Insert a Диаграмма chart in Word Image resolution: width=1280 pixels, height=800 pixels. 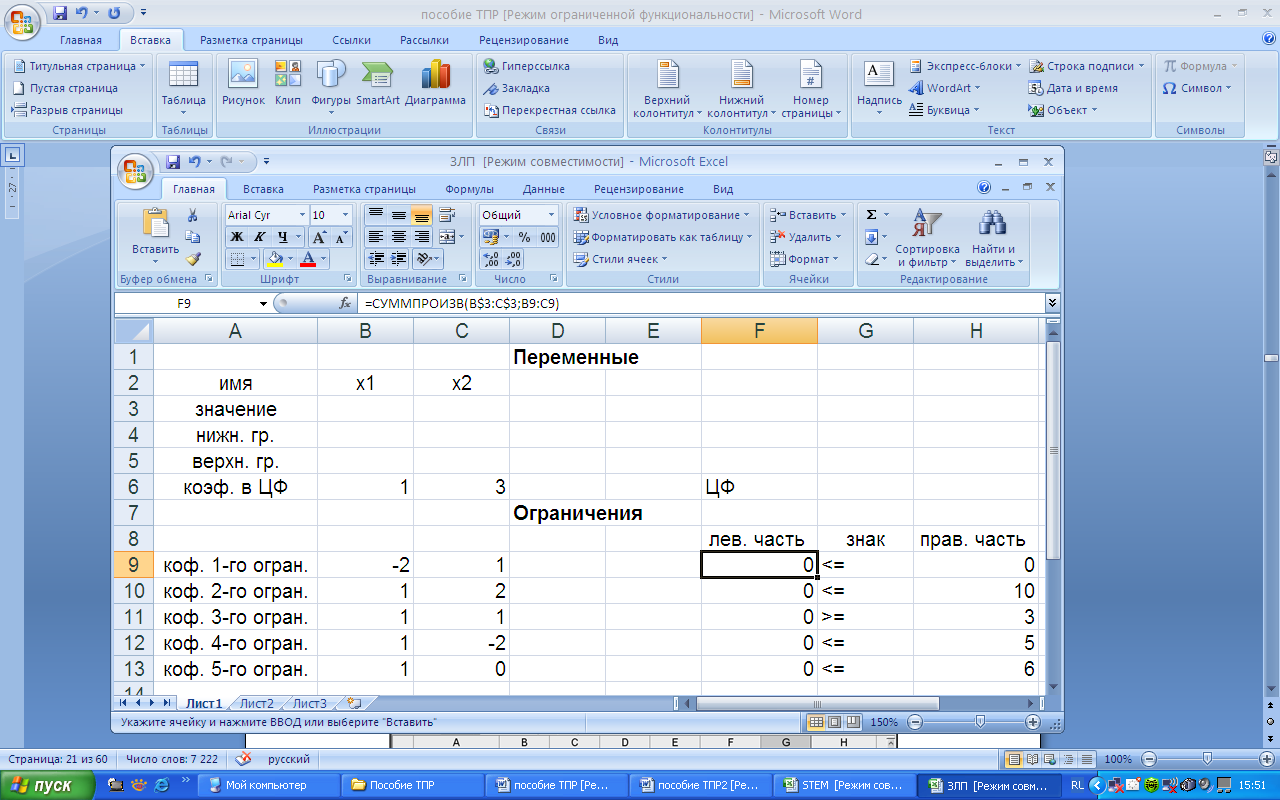click(x=435, y=83)
